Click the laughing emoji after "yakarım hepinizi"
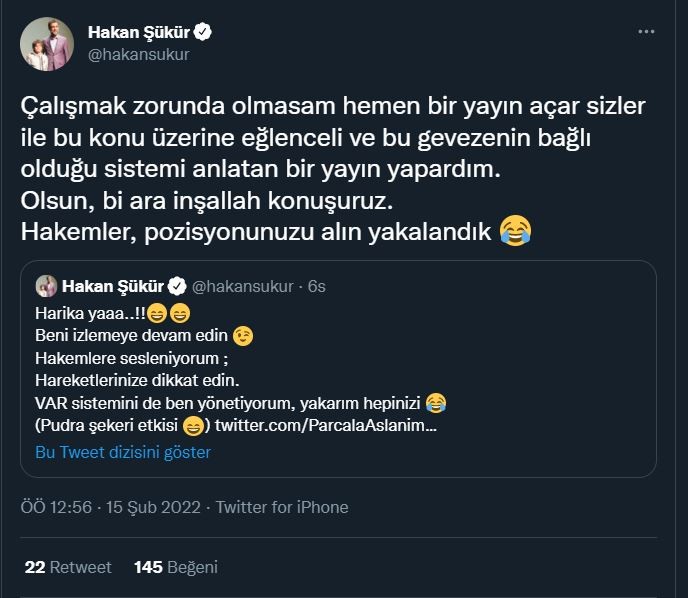 click(x=435, y=403)
